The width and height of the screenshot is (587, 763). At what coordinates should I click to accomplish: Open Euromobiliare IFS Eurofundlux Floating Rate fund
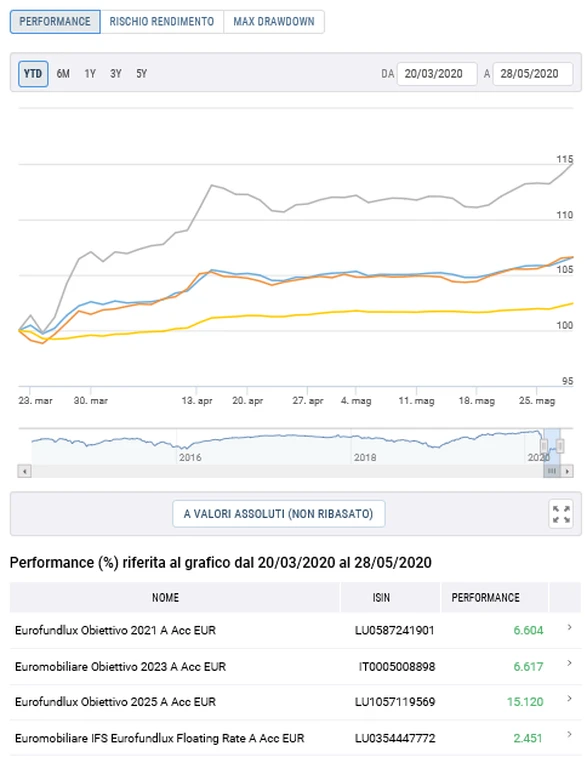tap(160, 738)
